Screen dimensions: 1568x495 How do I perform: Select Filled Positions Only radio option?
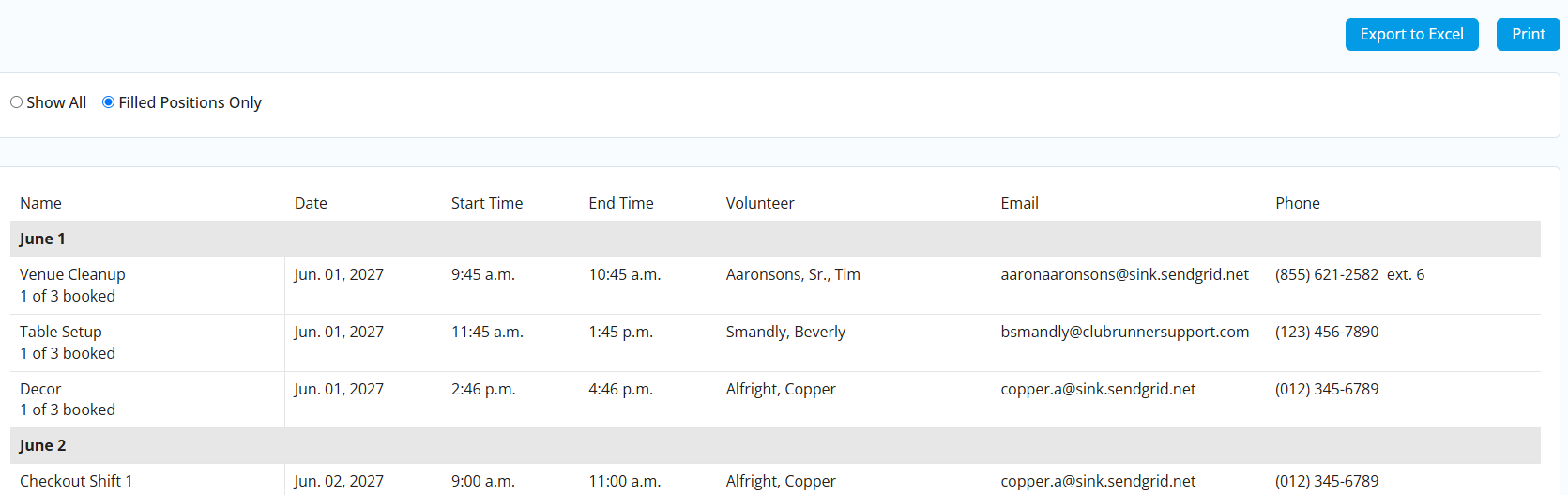click(108, 102)
